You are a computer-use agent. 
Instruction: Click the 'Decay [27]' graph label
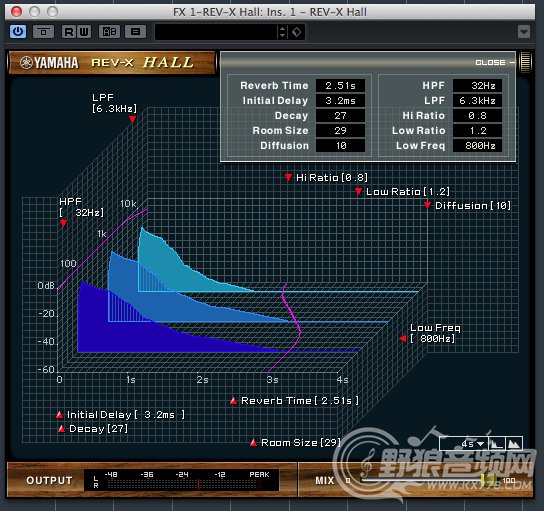pos(99,429)
